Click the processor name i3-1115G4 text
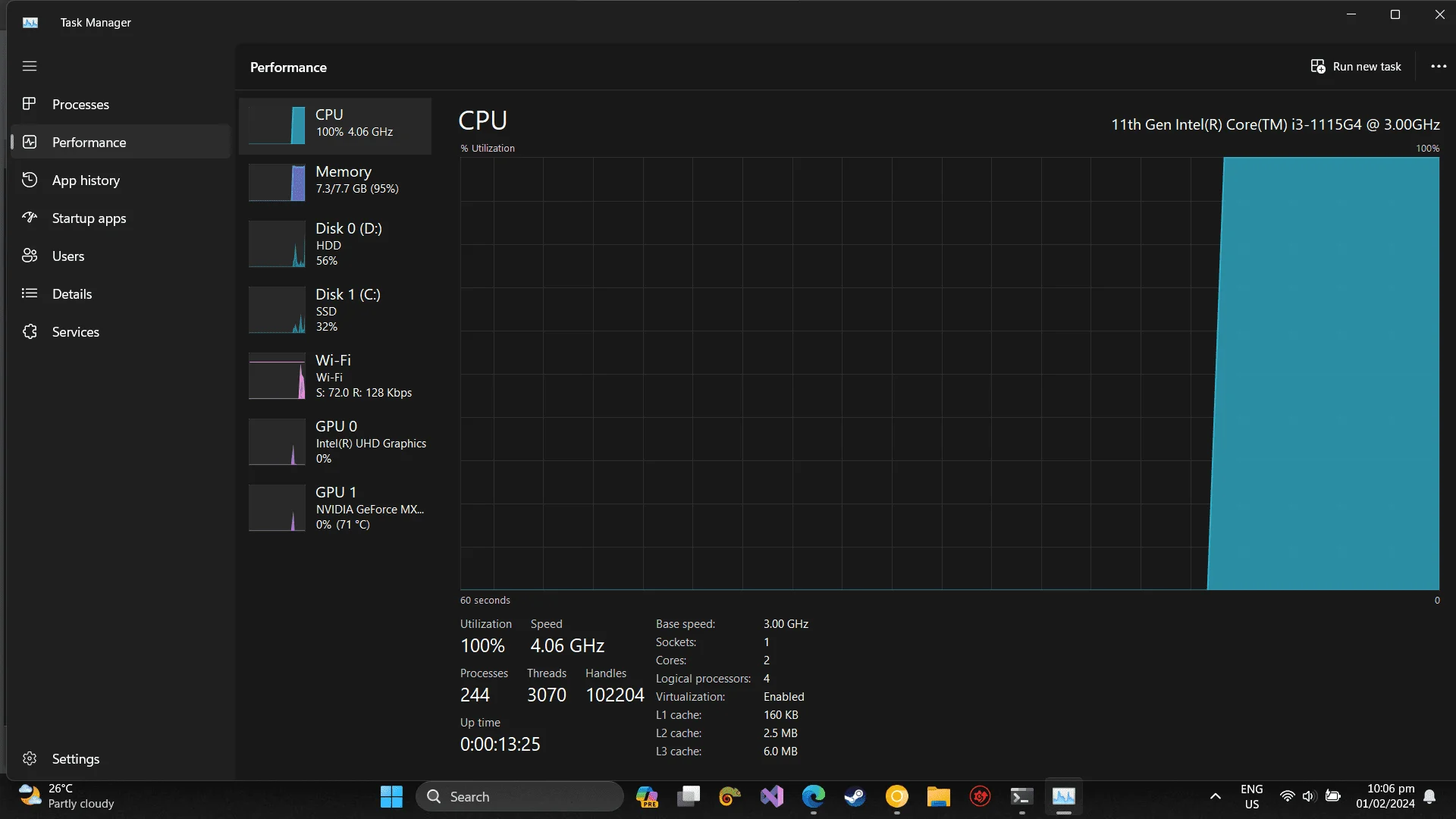Viewport: 1456px width, 819px height. pyautogui.click(x=1276, y=124)
